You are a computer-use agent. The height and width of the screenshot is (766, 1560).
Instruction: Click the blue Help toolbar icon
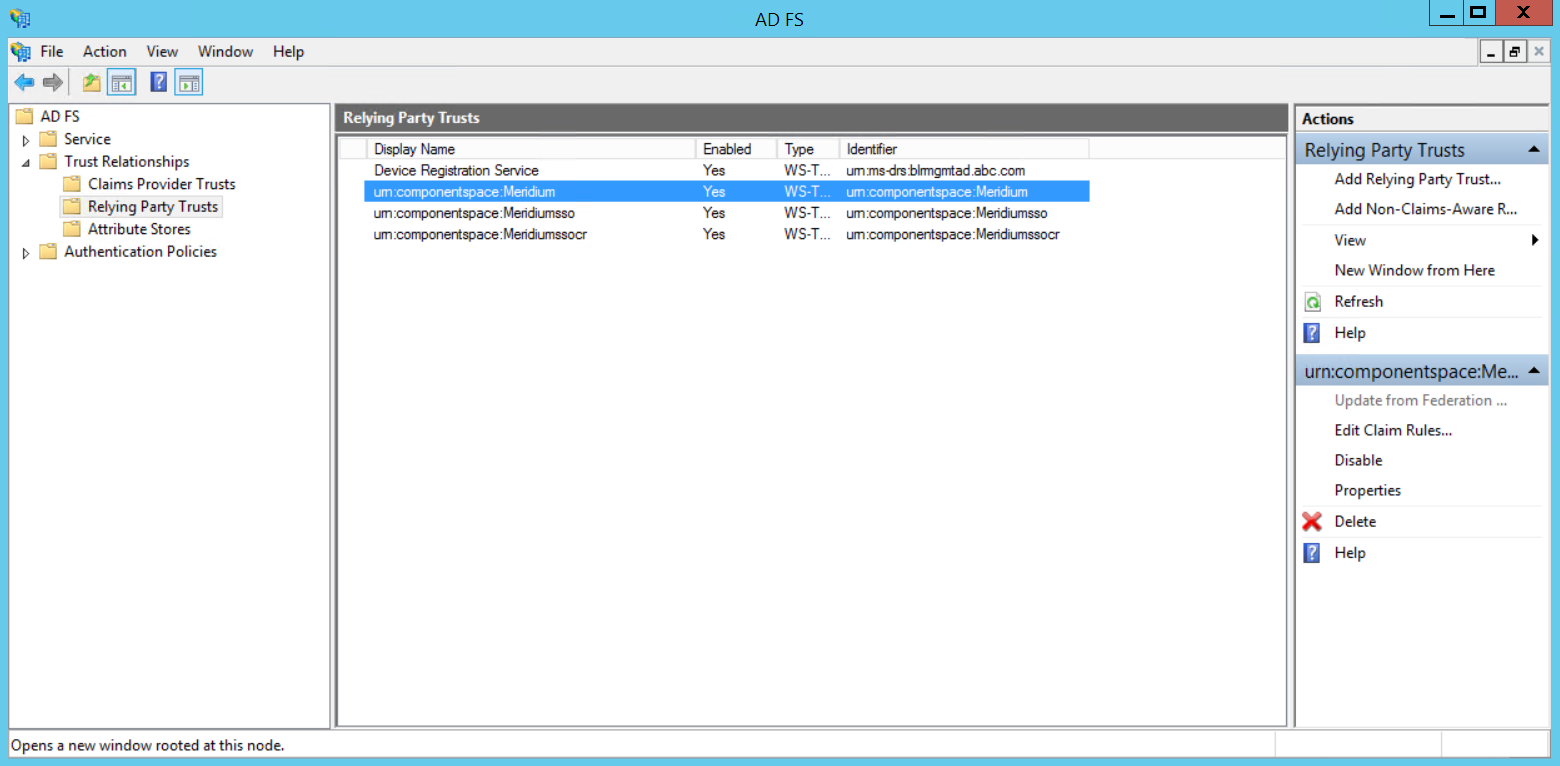[158, 83]
